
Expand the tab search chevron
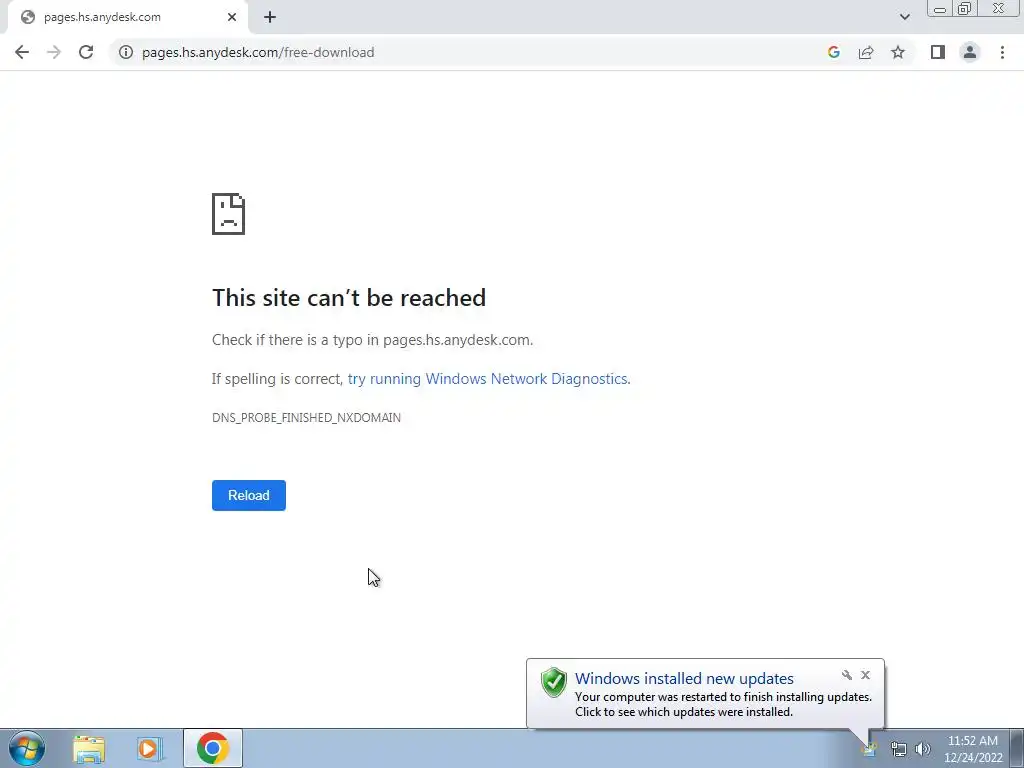tap(904, 17)
